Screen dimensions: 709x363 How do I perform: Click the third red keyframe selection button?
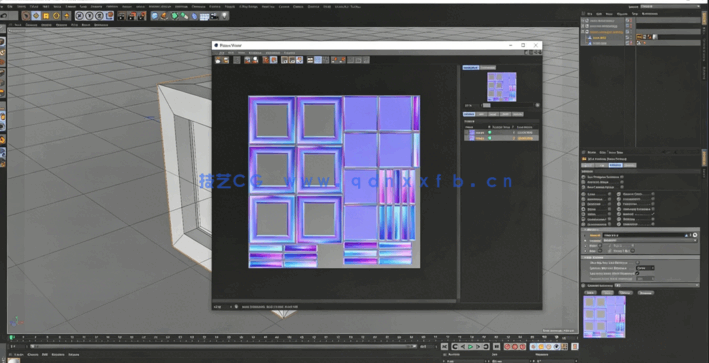coord(523,346)
